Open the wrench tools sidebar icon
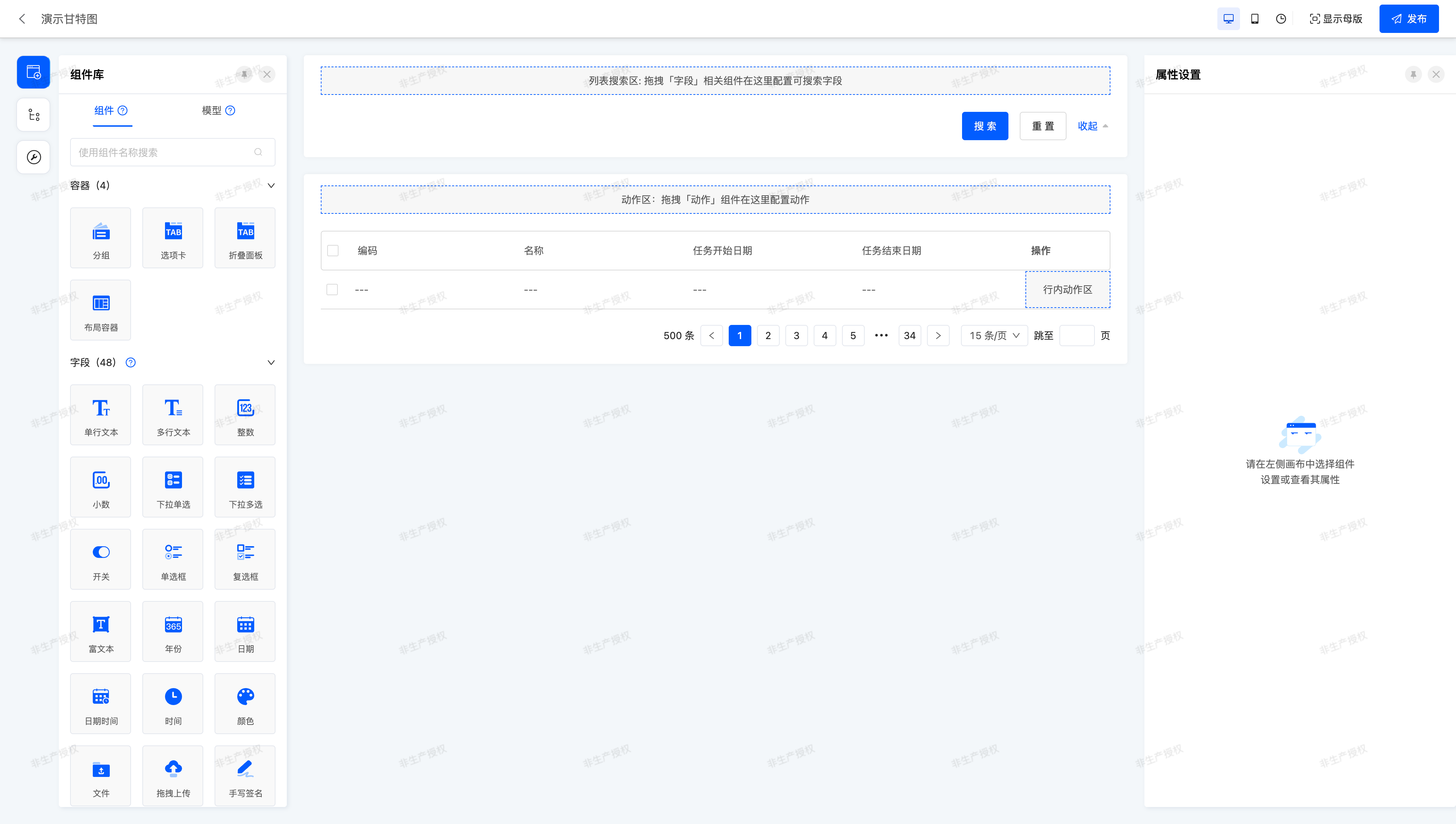The height and width of the screenshot is (824, 1456). pyautogui.click(x=33, y=157)
